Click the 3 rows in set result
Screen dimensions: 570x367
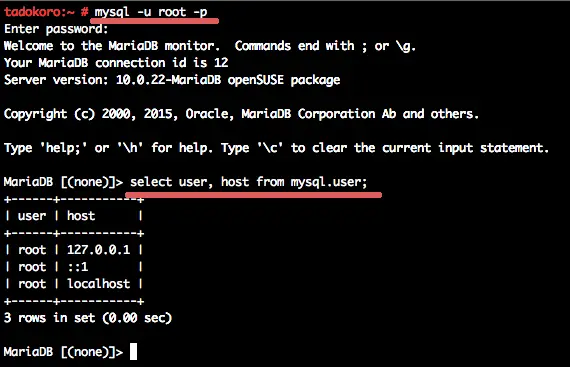coord(88,318)
